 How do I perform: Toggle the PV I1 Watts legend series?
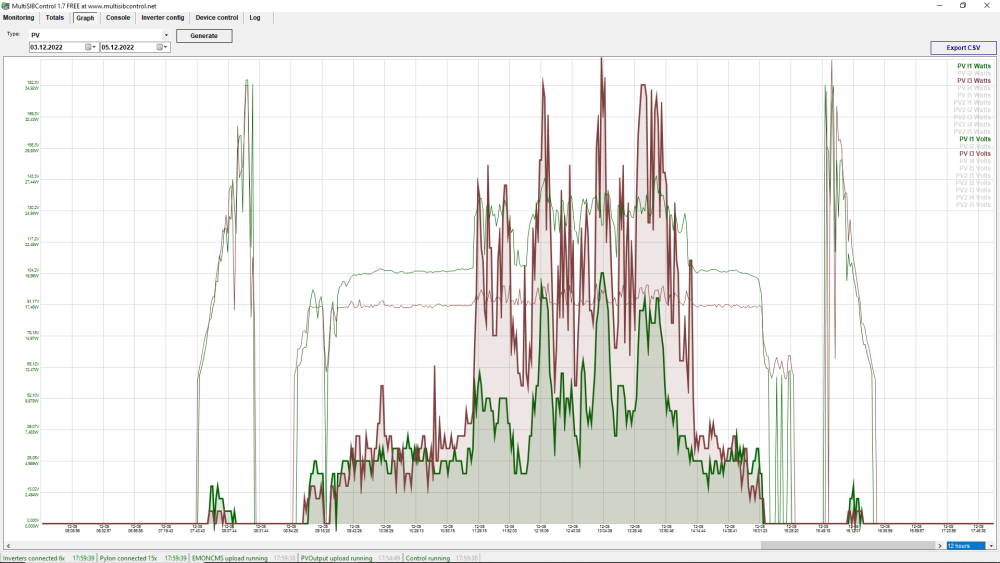pos(974,66)
